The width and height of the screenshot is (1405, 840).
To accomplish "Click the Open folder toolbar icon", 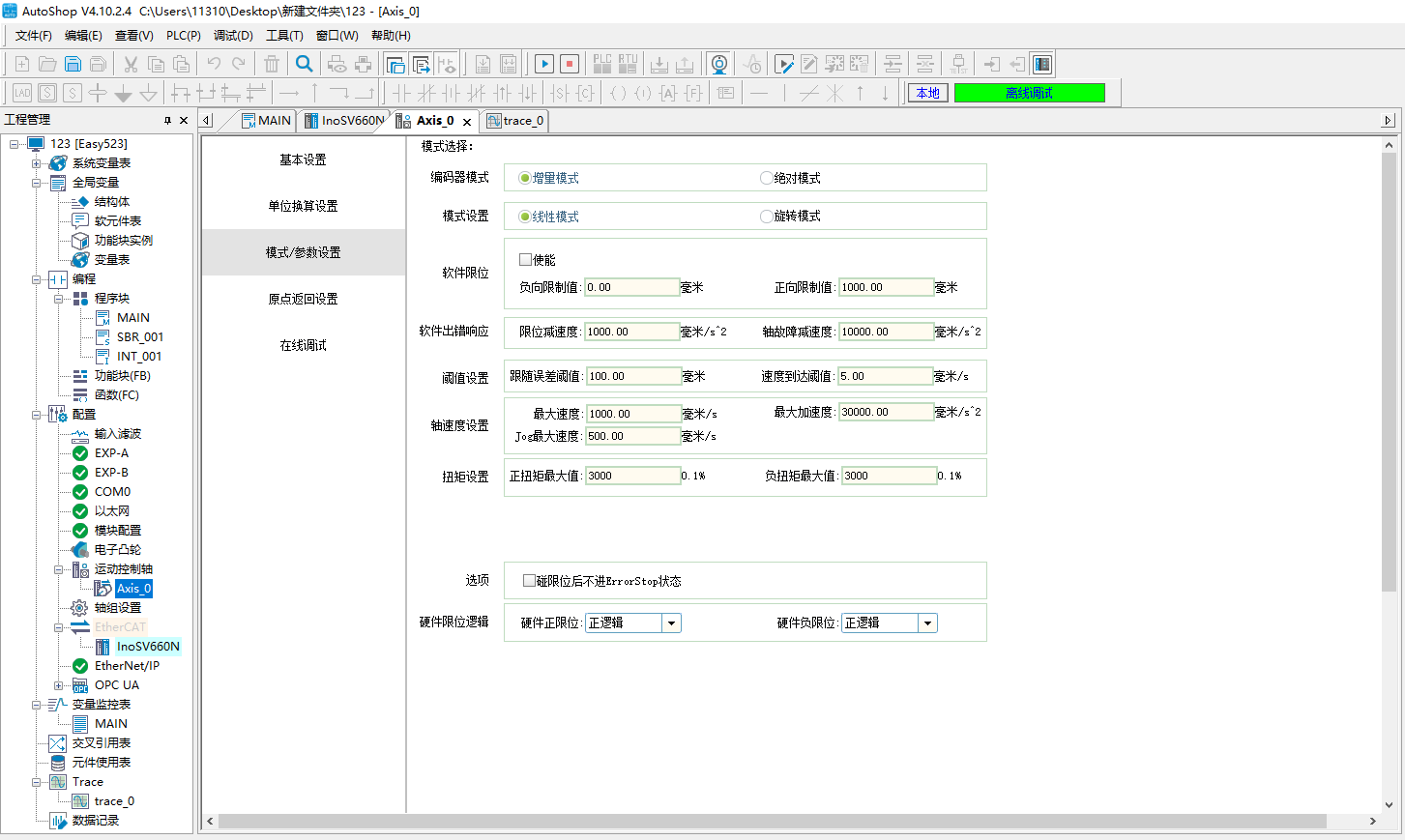I will 47,65.
